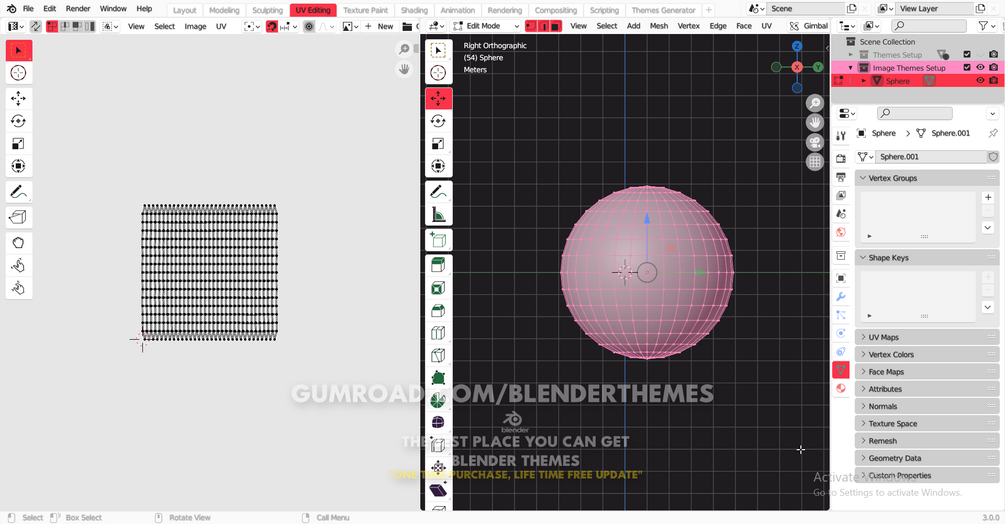Select the Rotate tool in UV editor toolbar
The width and height of the screenshot is (1005, 524).
pos(19,121)
